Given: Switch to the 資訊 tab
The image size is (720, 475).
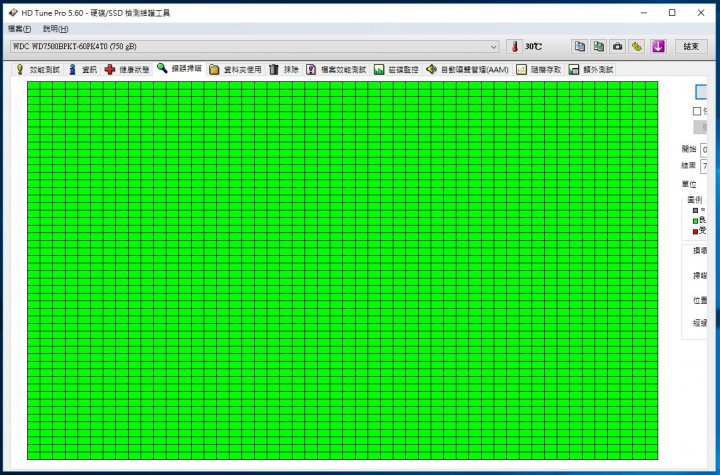Looking at the screenshot, I should coord(83,69).
